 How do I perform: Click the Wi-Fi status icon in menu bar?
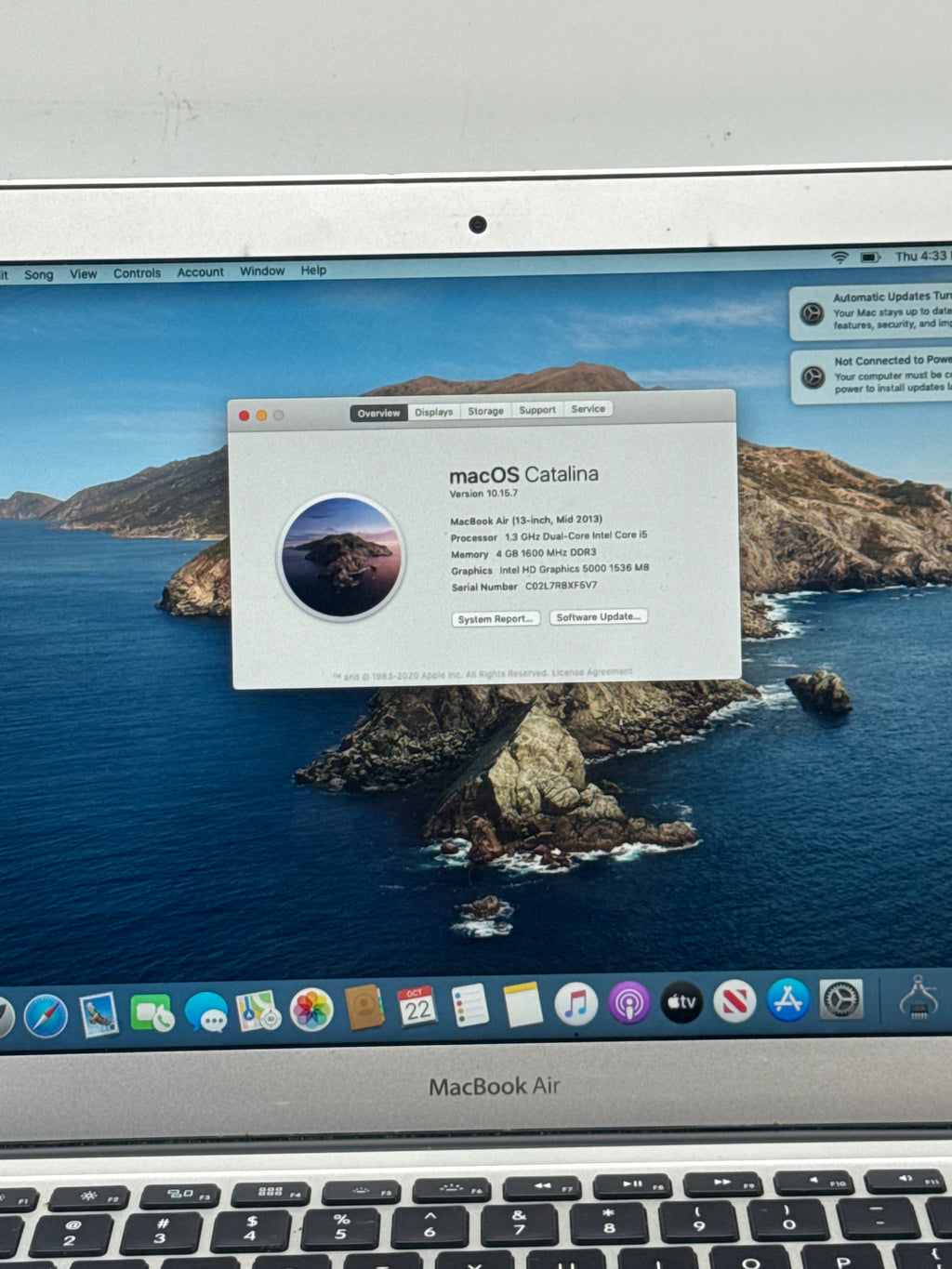[x=840, y=257]
